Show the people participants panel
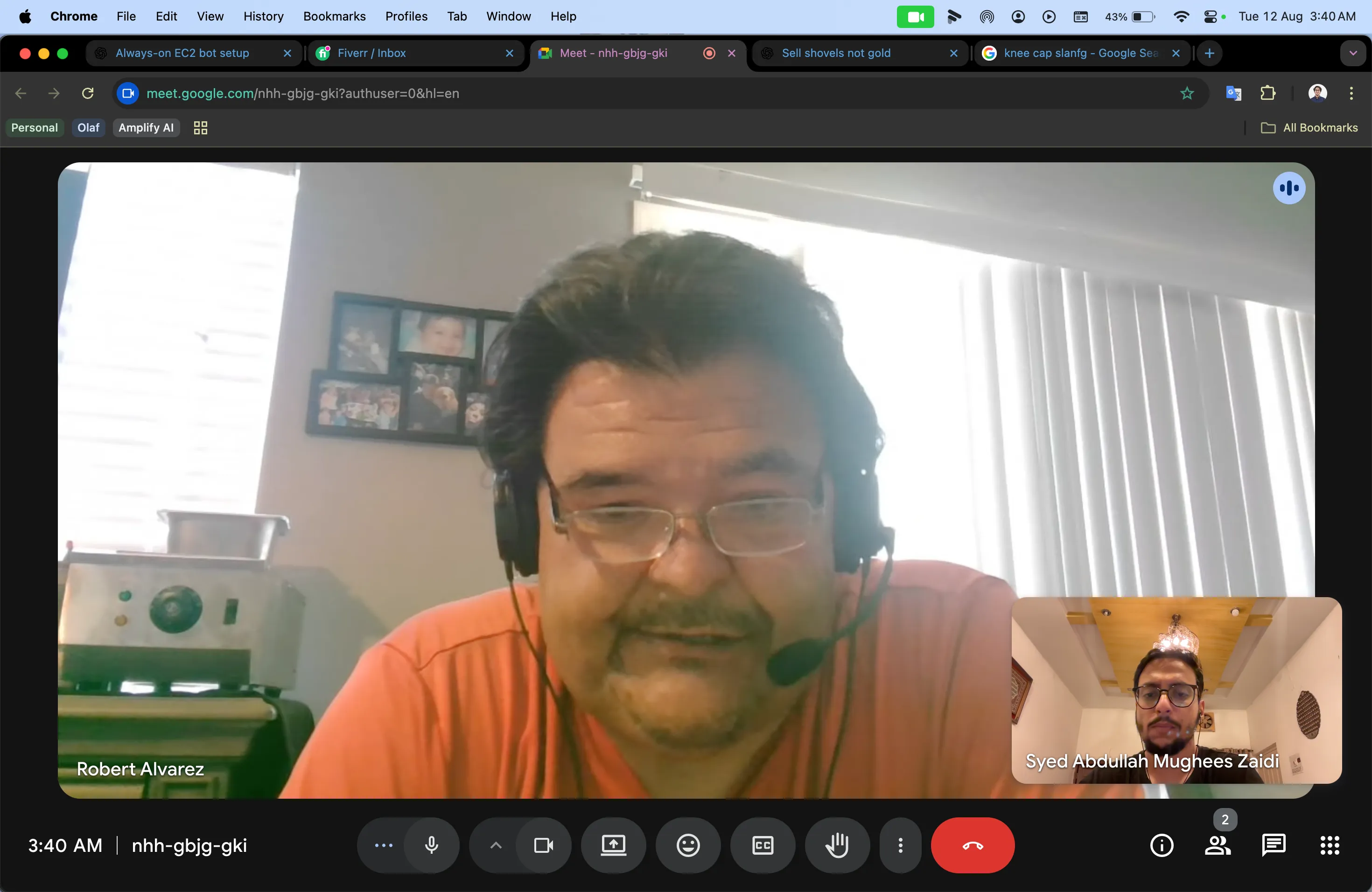 point(1217,845)
